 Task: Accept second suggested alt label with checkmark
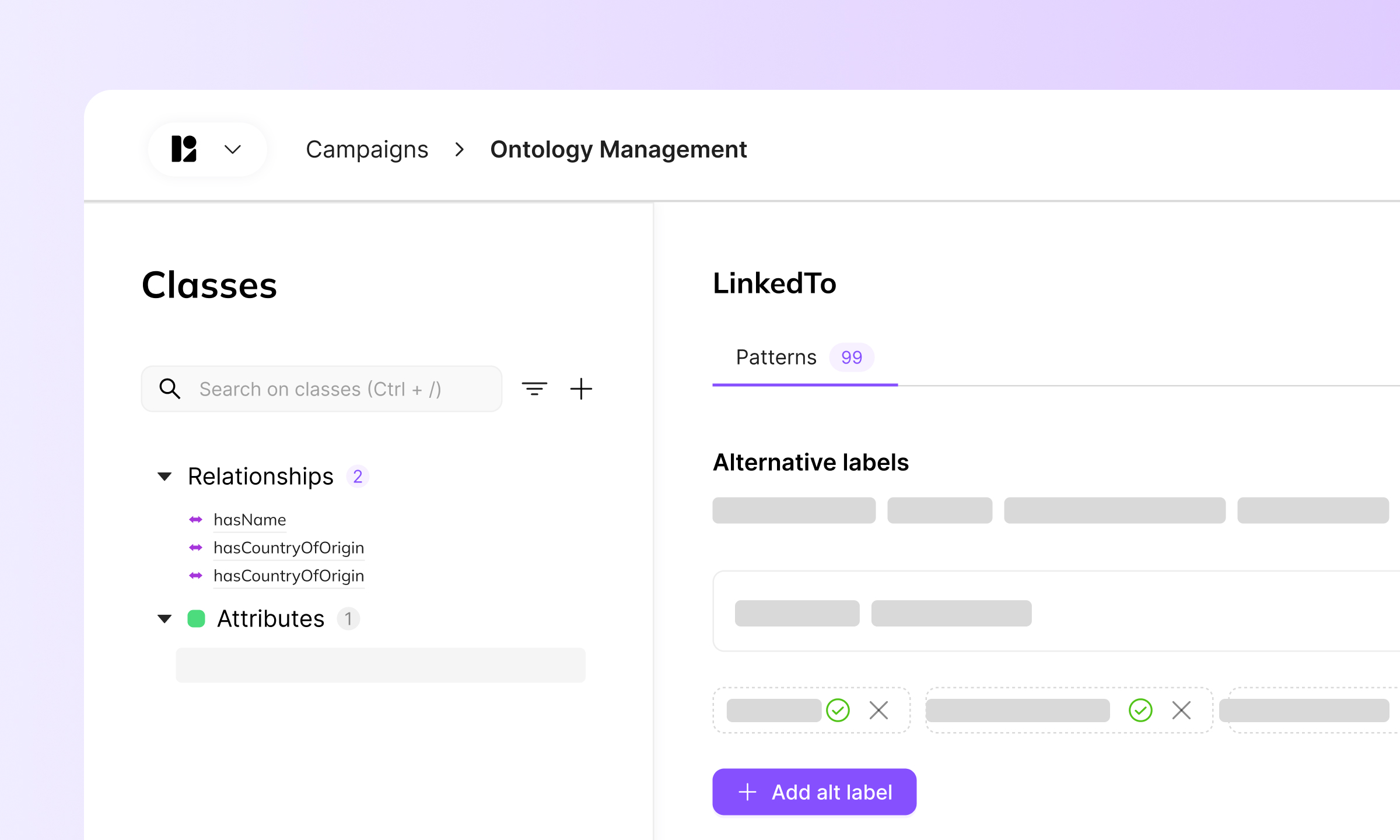pos(1140,710)
